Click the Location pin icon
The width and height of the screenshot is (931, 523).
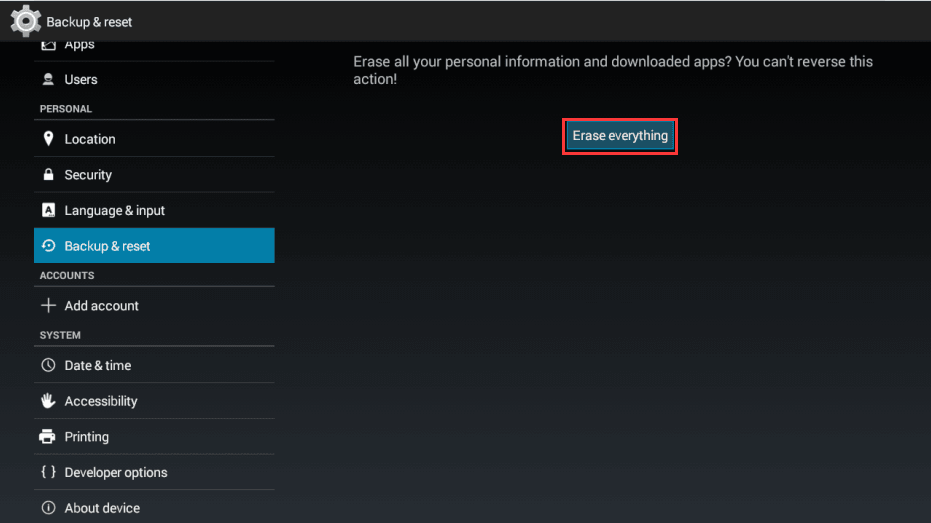coord(48,139)
